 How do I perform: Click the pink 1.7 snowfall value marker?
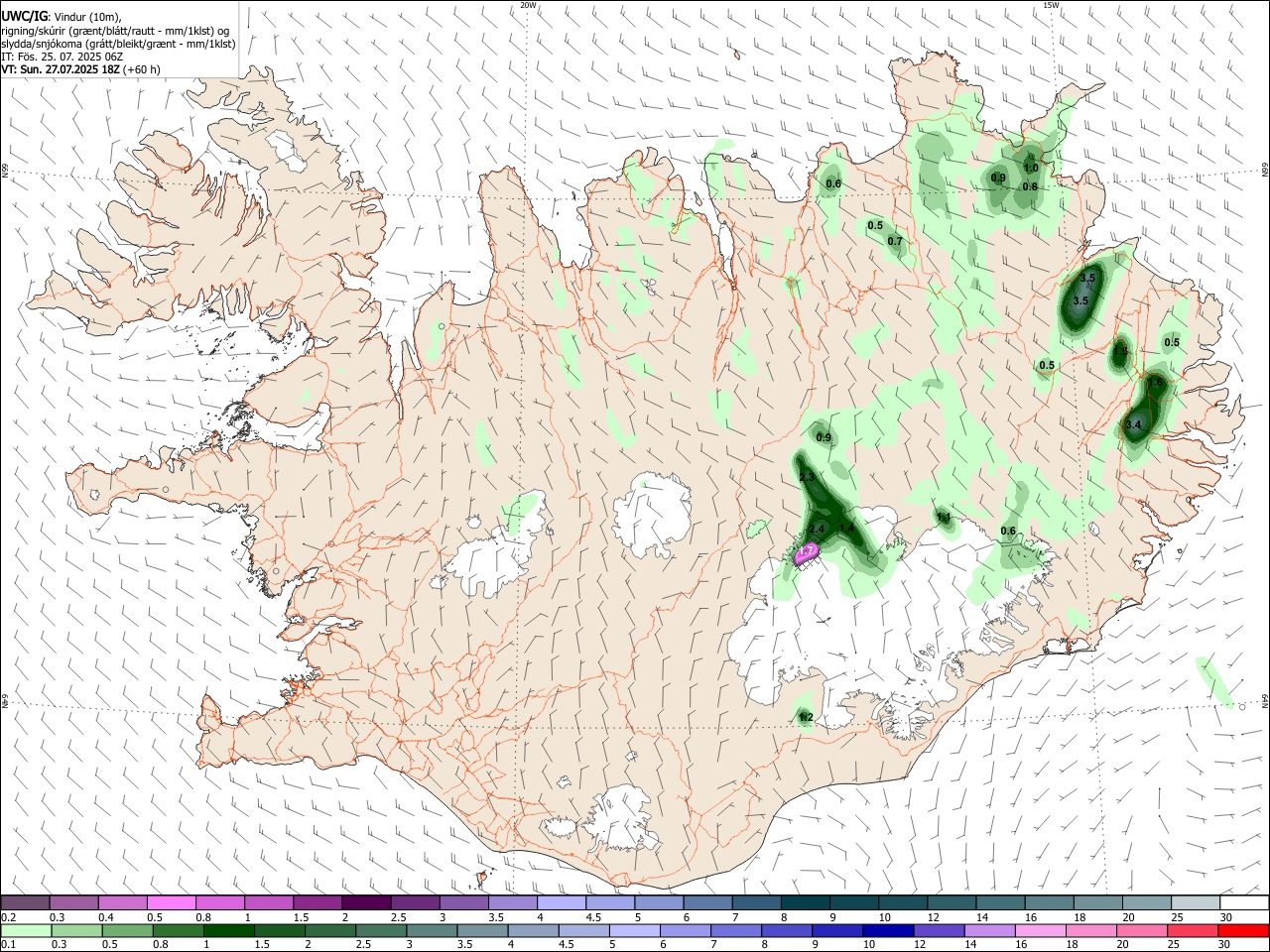[807, 550]
